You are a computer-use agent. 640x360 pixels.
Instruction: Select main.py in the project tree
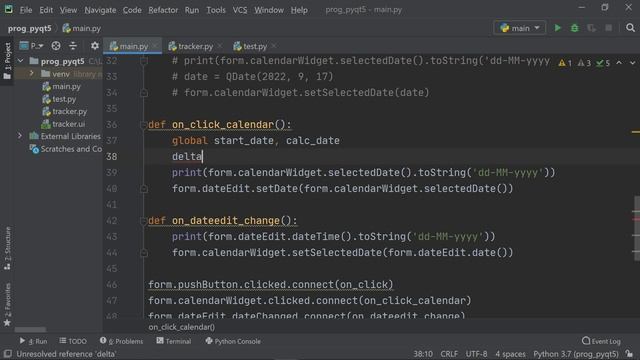click(x=61, y=87)
